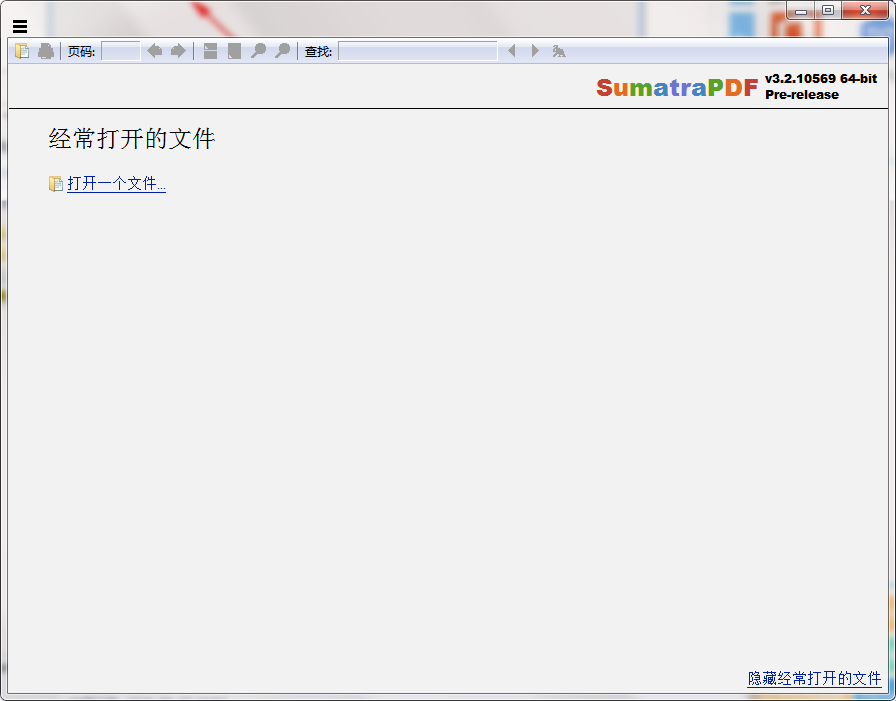The height and width of the screenshot is (701, 896).
Task: Close the SumatraPDF window
Action: 865,10
